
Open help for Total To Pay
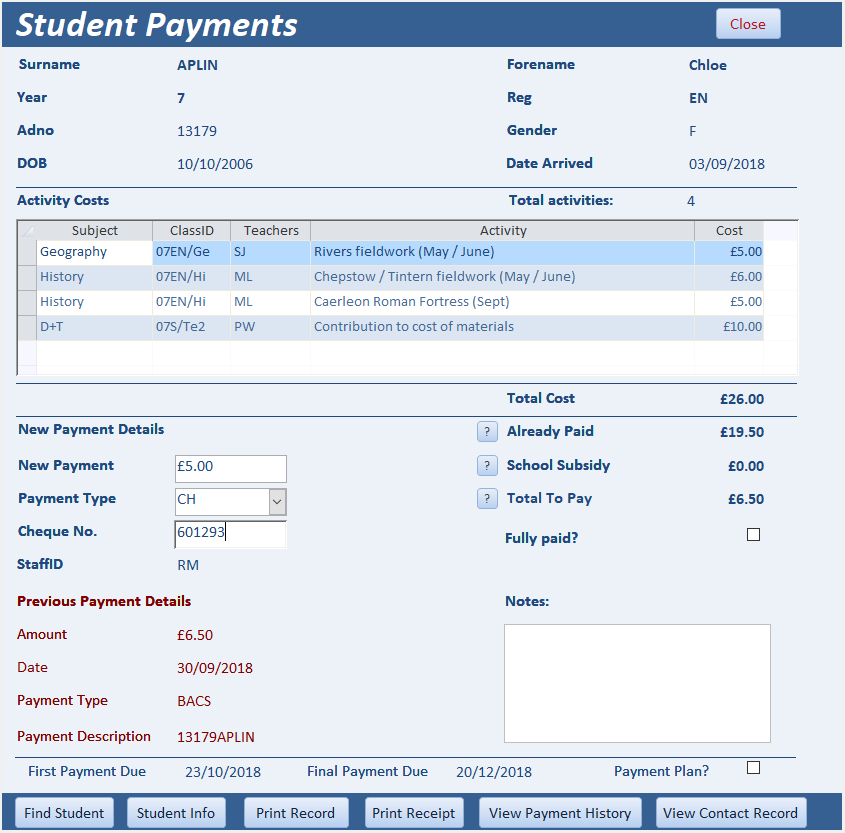pyautogui.click(x=487, y=498)
